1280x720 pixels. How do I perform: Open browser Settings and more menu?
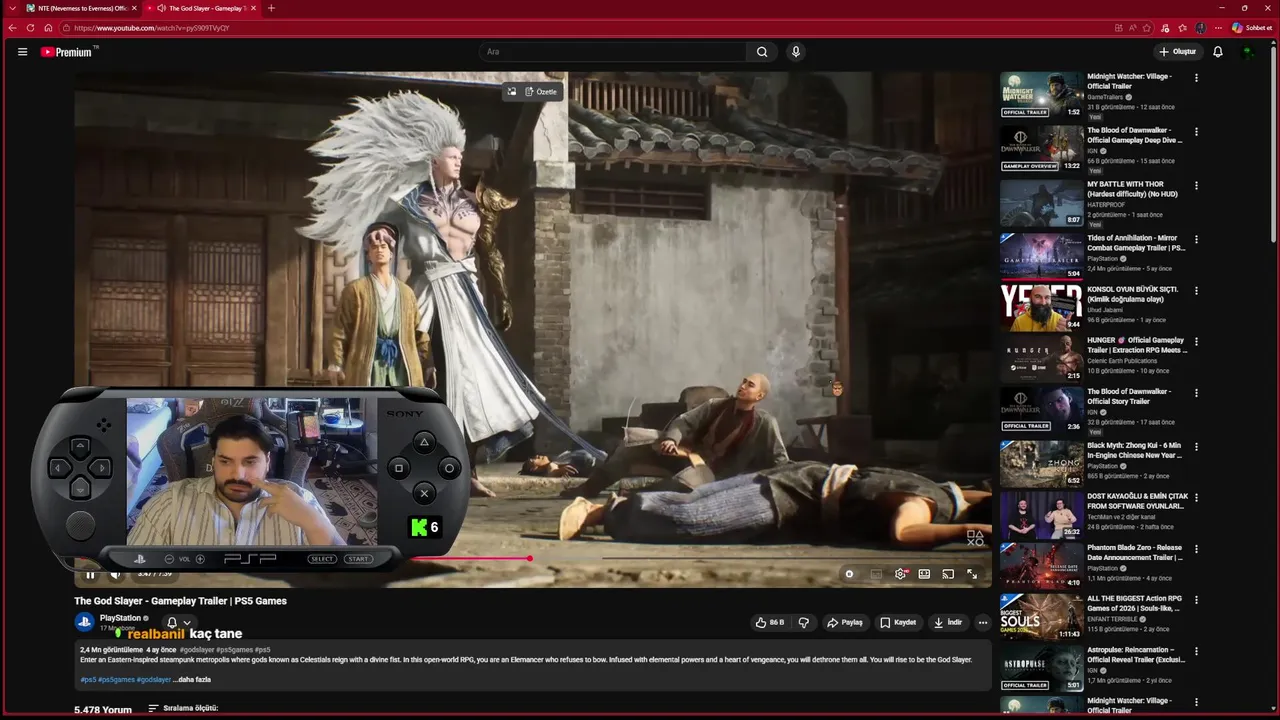tap(1218, 28)
